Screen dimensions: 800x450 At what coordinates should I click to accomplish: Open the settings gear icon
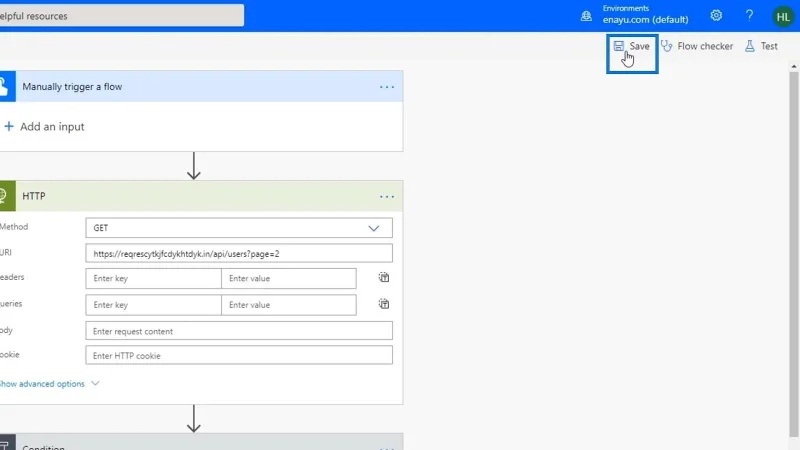[x=716, y=16]
